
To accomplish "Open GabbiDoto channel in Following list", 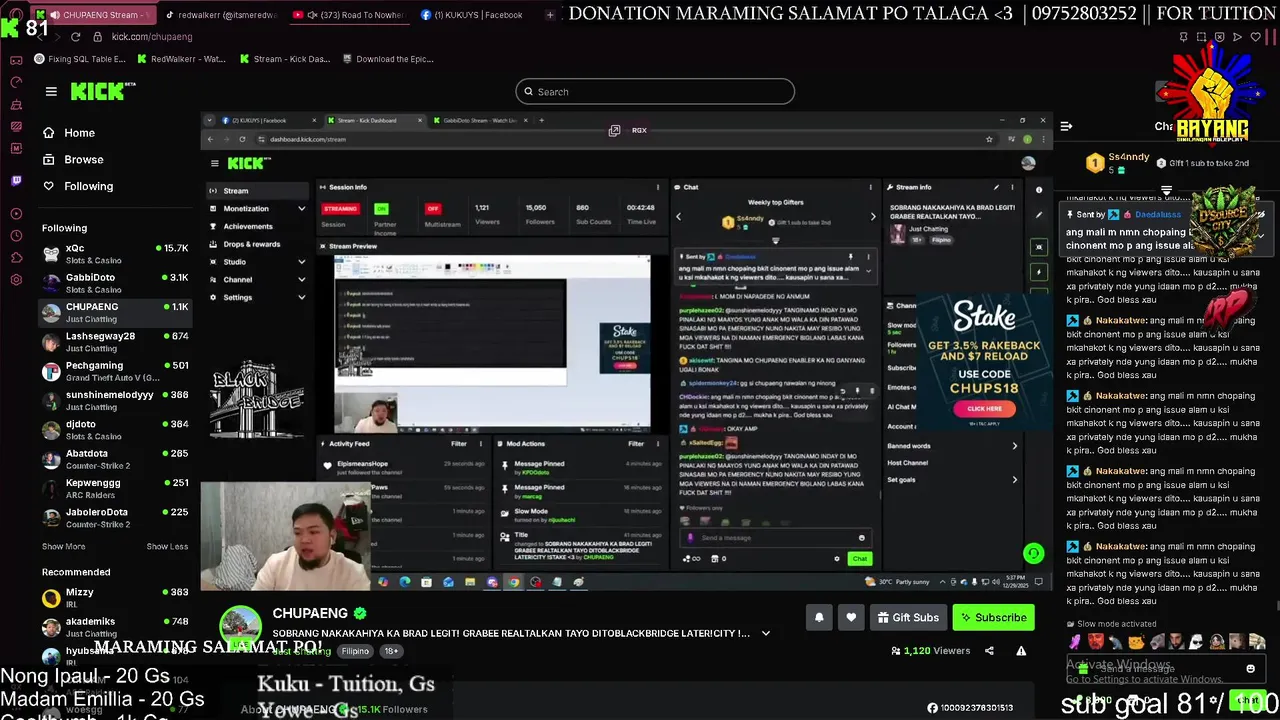I will (x=114, y=283).
